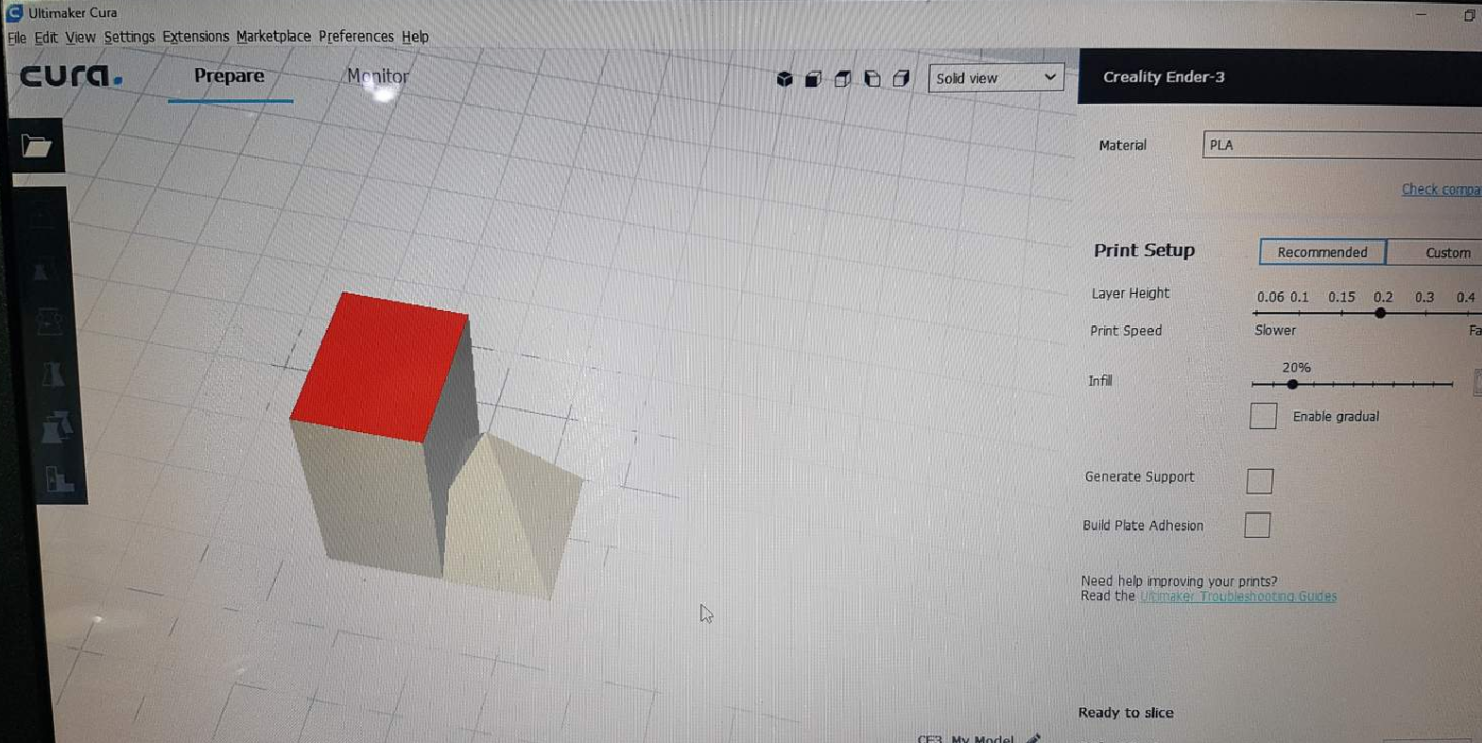Click the Check compatibility link

(1441, 189)
